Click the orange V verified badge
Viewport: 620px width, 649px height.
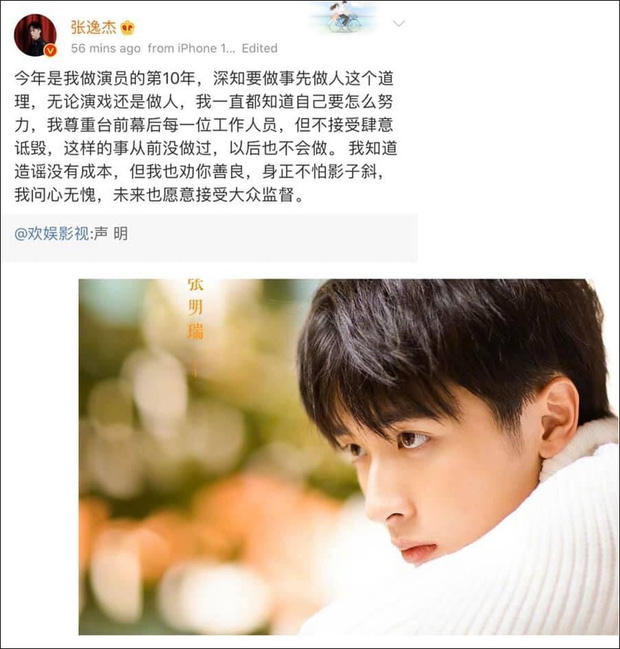tap(50, 50)
